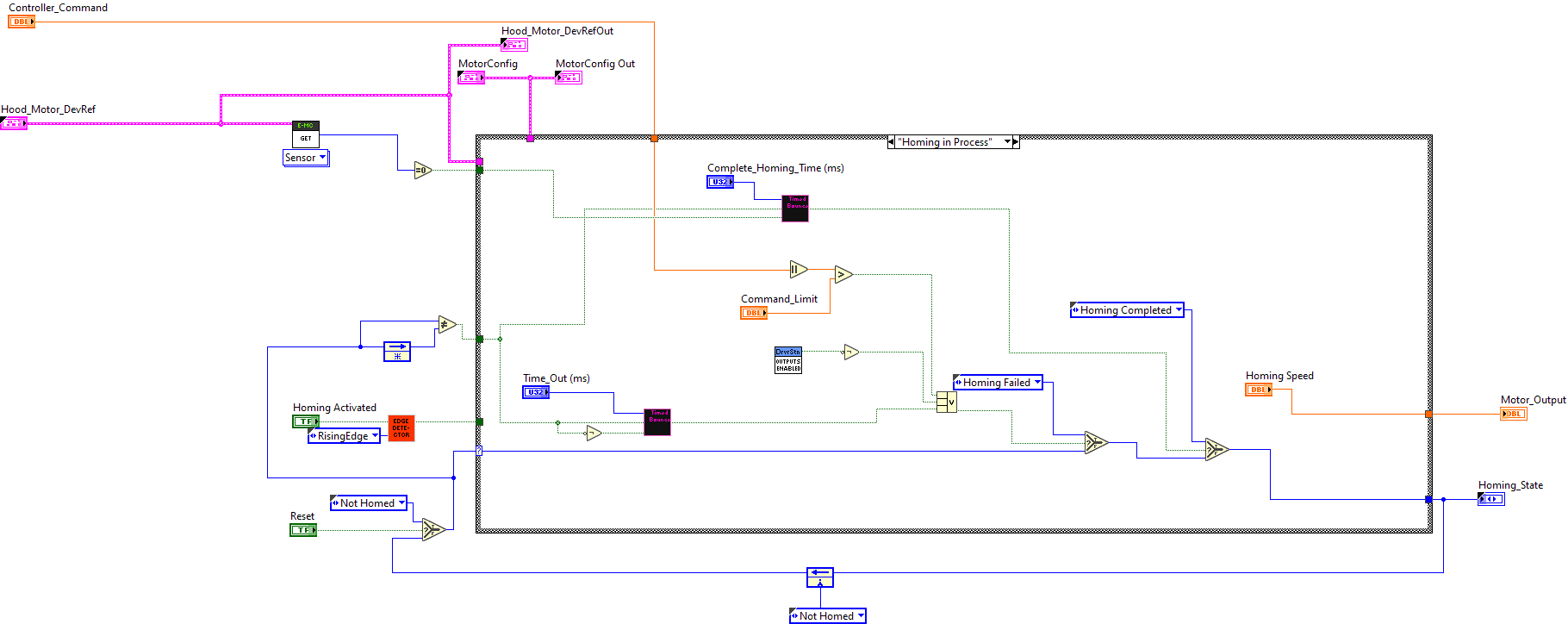1568x624 pixels.
Task: Click the DrvStn Outputs Enabled node
Action: click(x=788, y=360)
